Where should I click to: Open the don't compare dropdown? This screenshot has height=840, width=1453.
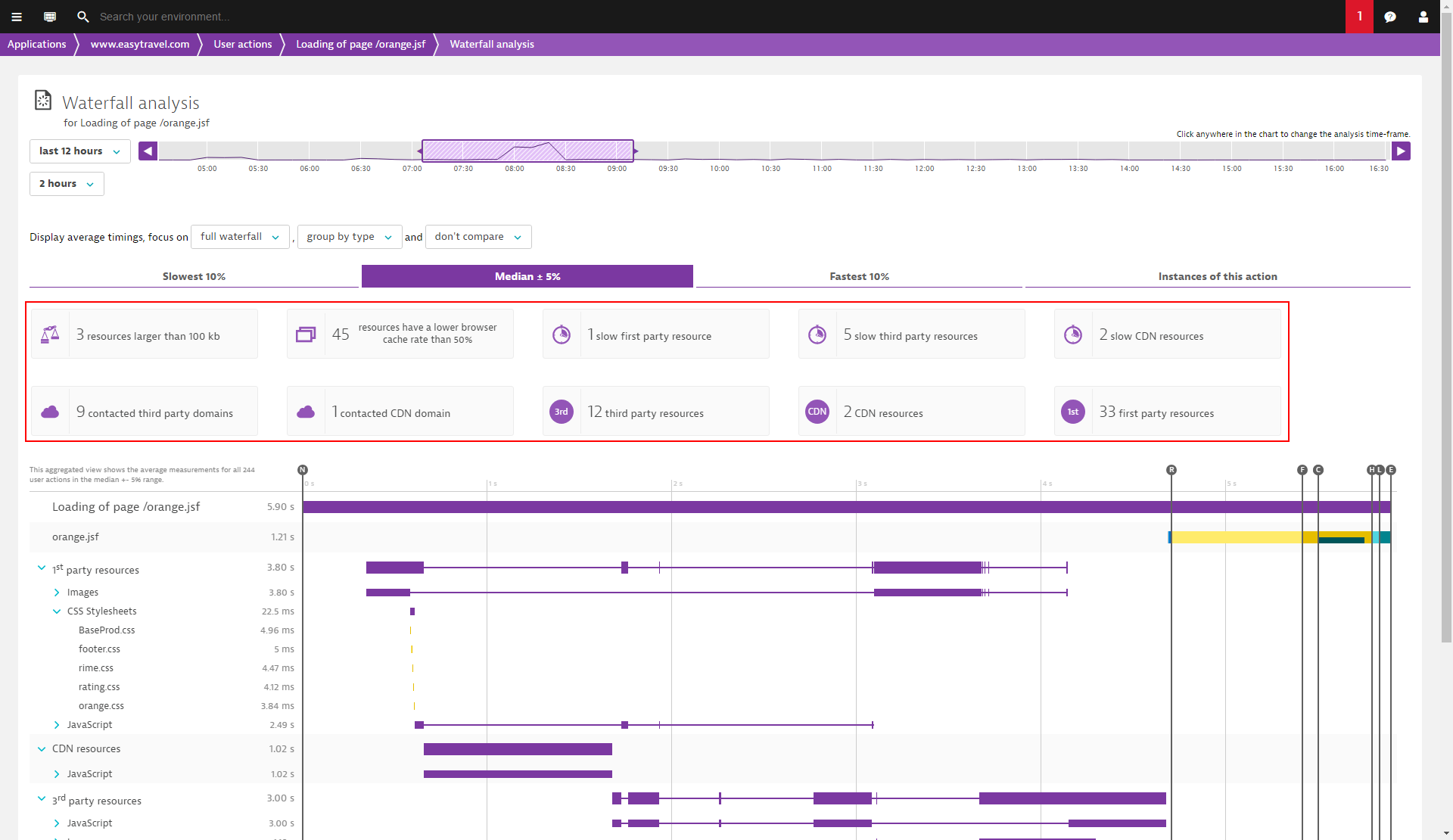pyautogui.click(x=477, y=237)
